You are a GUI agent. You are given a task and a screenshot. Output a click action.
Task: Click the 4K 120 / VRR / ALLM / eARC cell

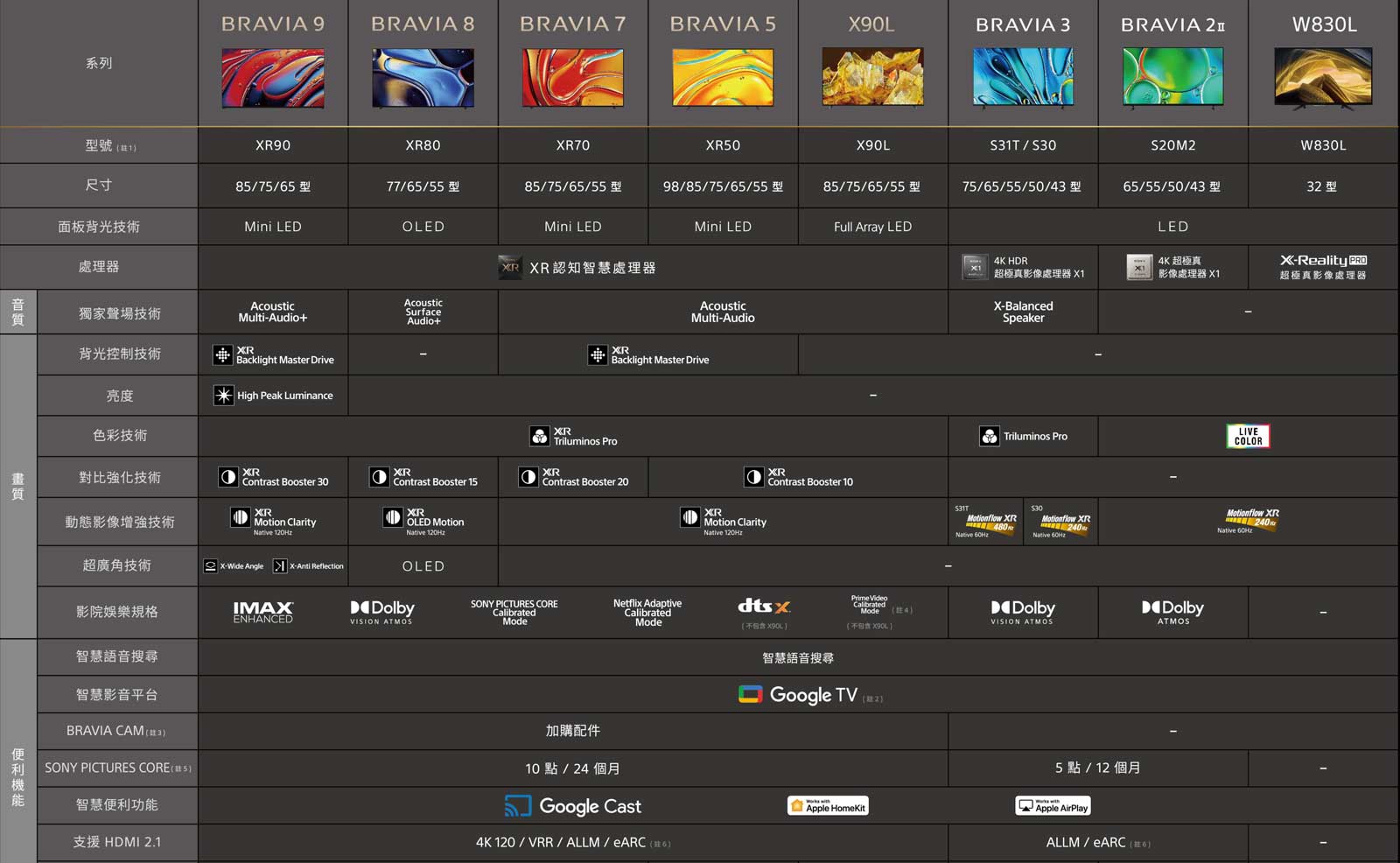[573, 842]
